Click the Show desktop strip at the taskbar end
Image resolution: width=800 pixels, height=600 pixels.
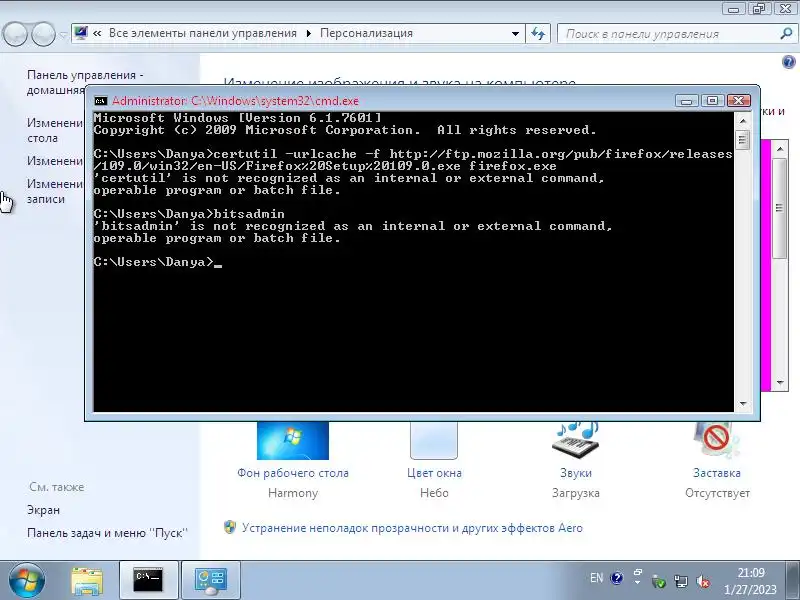pos(793,581)
